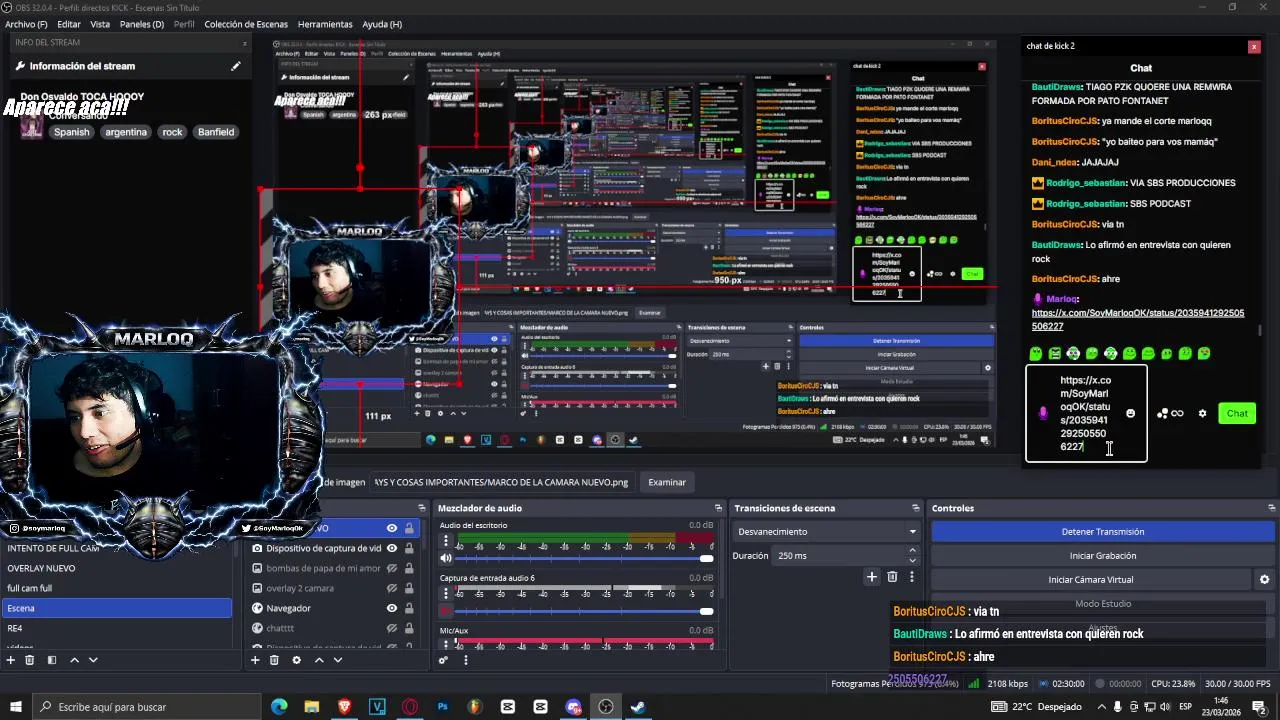Adjust the Captura de entrada audio 6 volume slider
The height and width of the screenshot is (720, 1280).
point(584,611)
